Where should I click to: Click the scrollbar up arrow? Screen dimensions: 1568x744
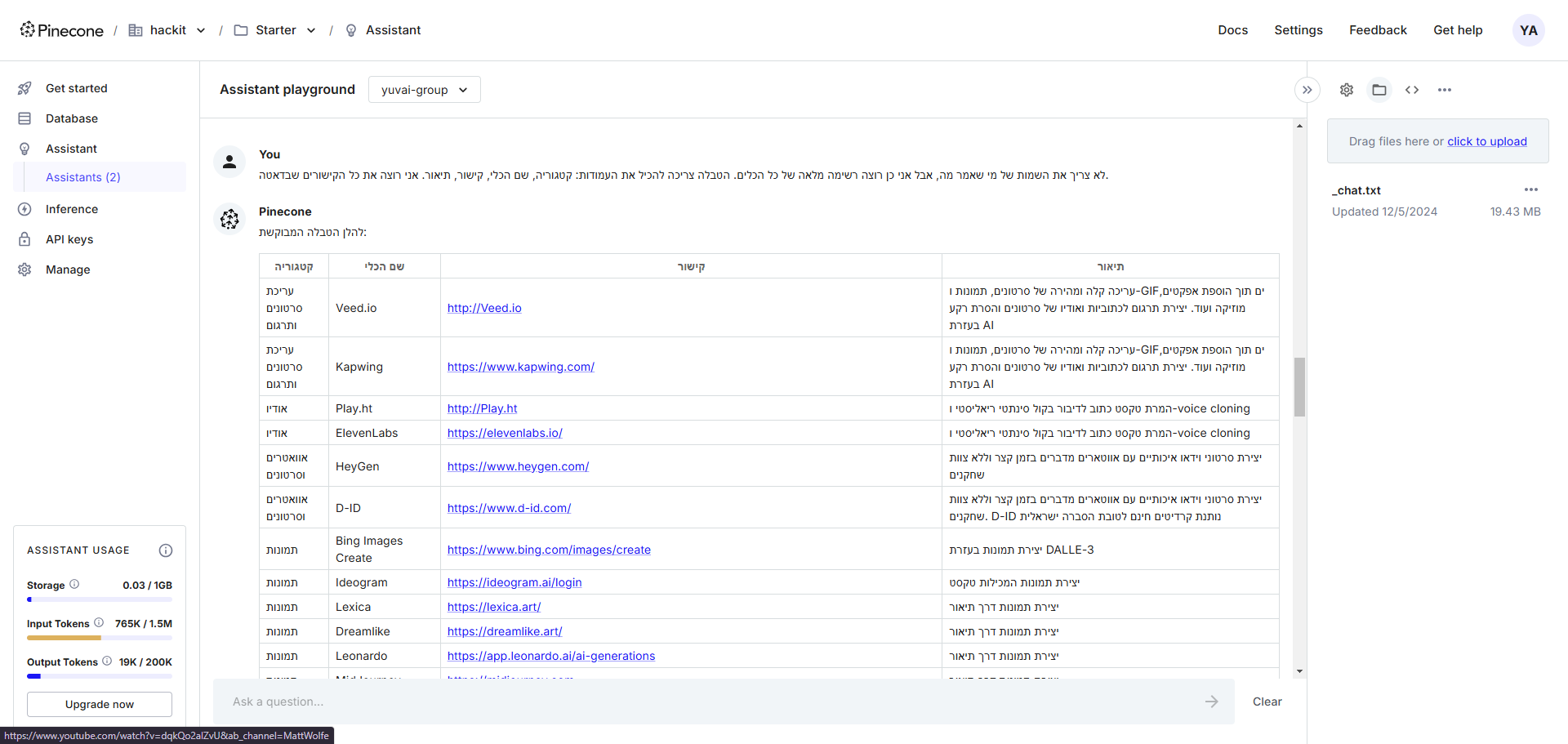(x=1299, y=126)
